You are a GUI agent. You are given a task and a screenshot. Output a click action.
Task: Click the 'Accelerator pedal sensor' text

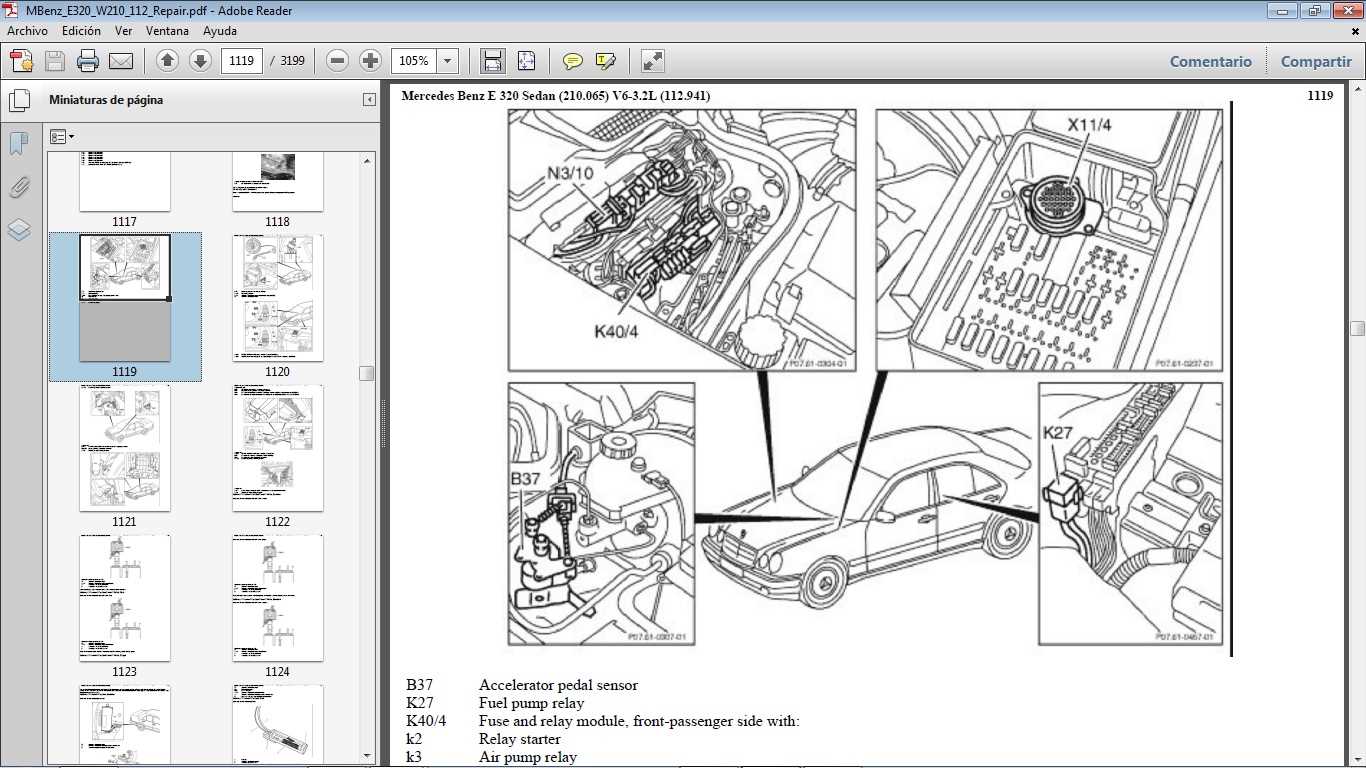coord(558,685)
